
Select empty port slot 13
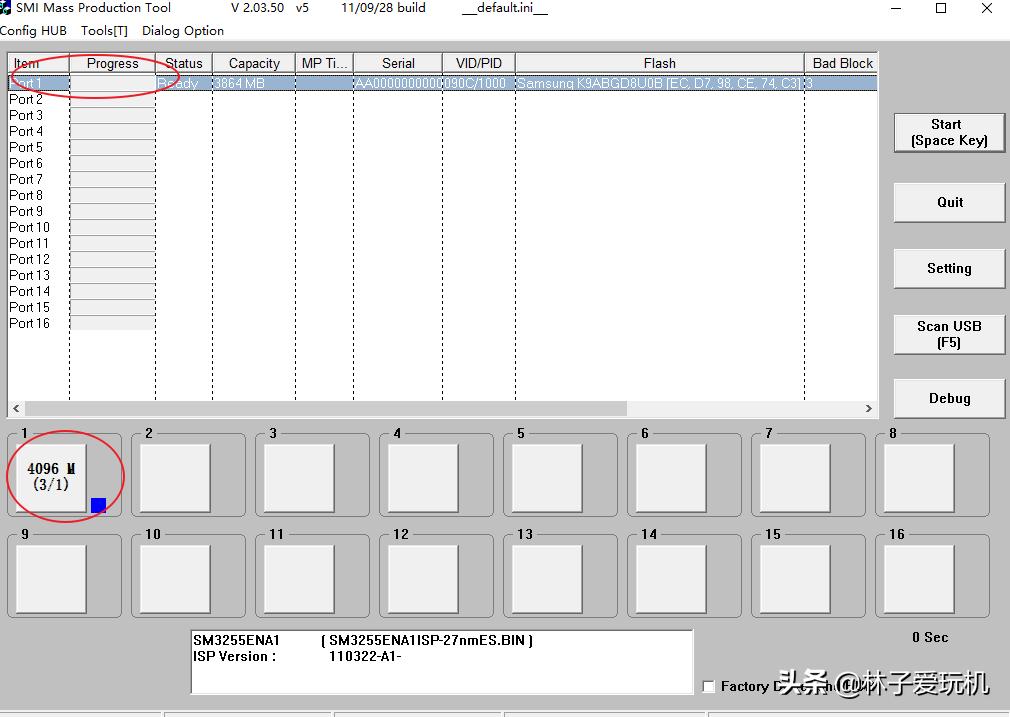coord(547,578)
